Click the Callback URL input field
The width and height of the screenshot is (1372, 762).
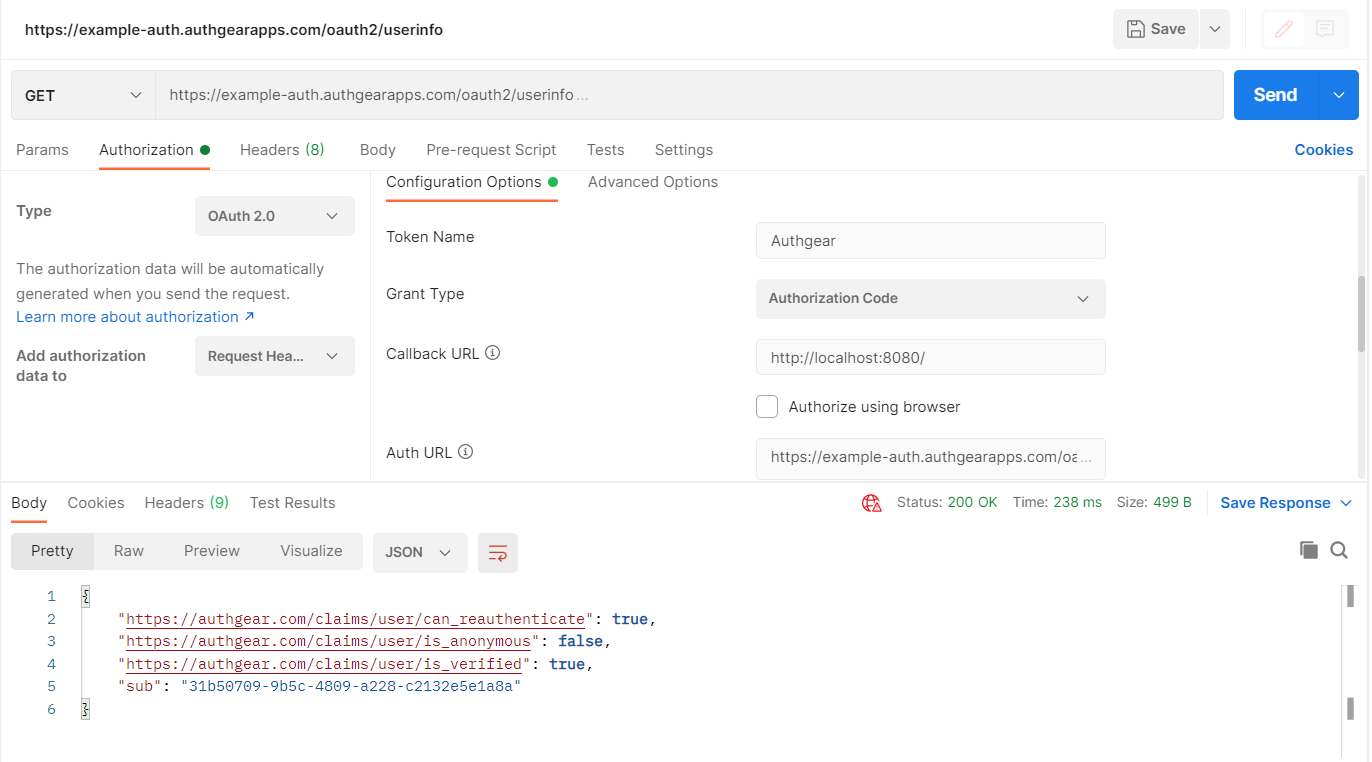(931, 357)
